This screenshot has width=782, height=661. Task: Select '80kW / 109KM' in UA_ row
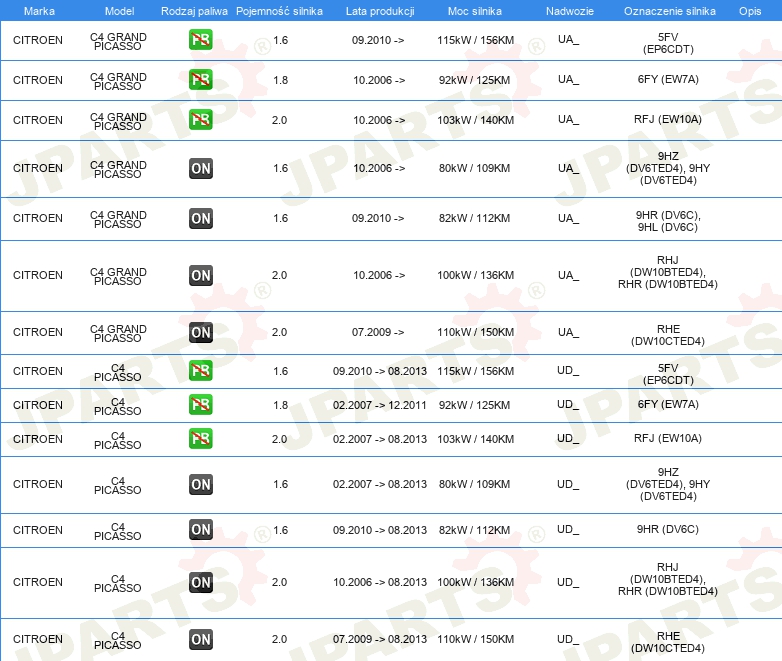pos(474,169)
